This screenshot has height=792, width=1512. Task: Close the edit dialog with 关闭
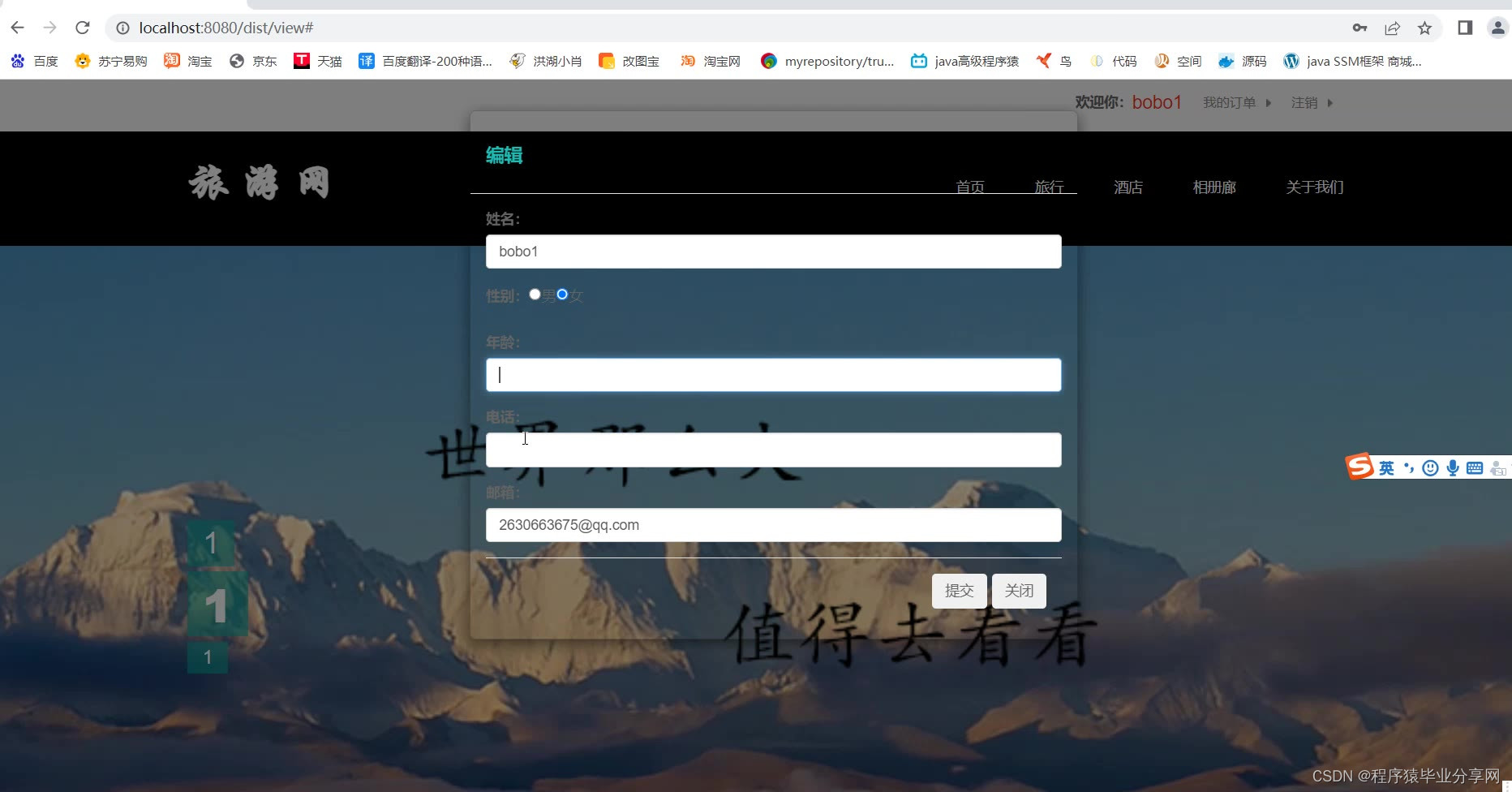point(1019,591)
